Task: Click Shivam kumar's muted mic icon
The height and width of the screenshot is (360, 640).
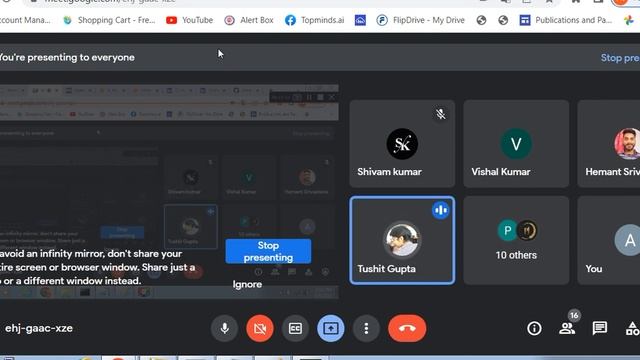Action: (x=440, y=114)
